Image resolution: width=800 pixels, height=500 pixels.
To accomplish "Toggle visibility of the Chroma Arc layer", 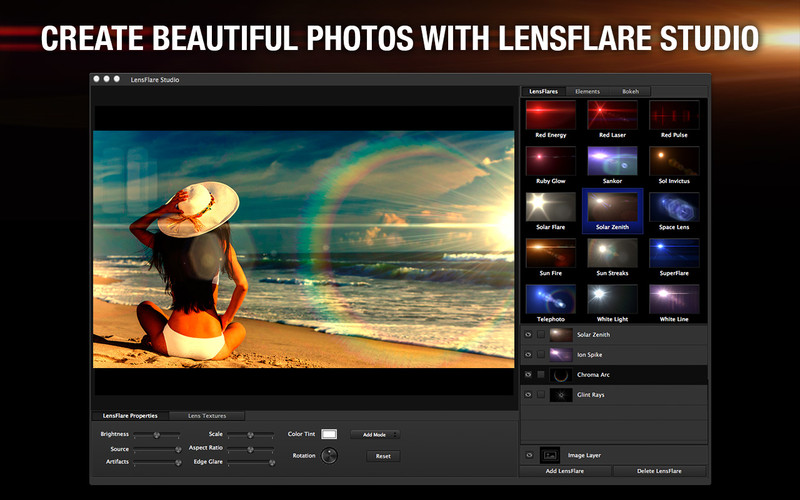I will [528, 374].
